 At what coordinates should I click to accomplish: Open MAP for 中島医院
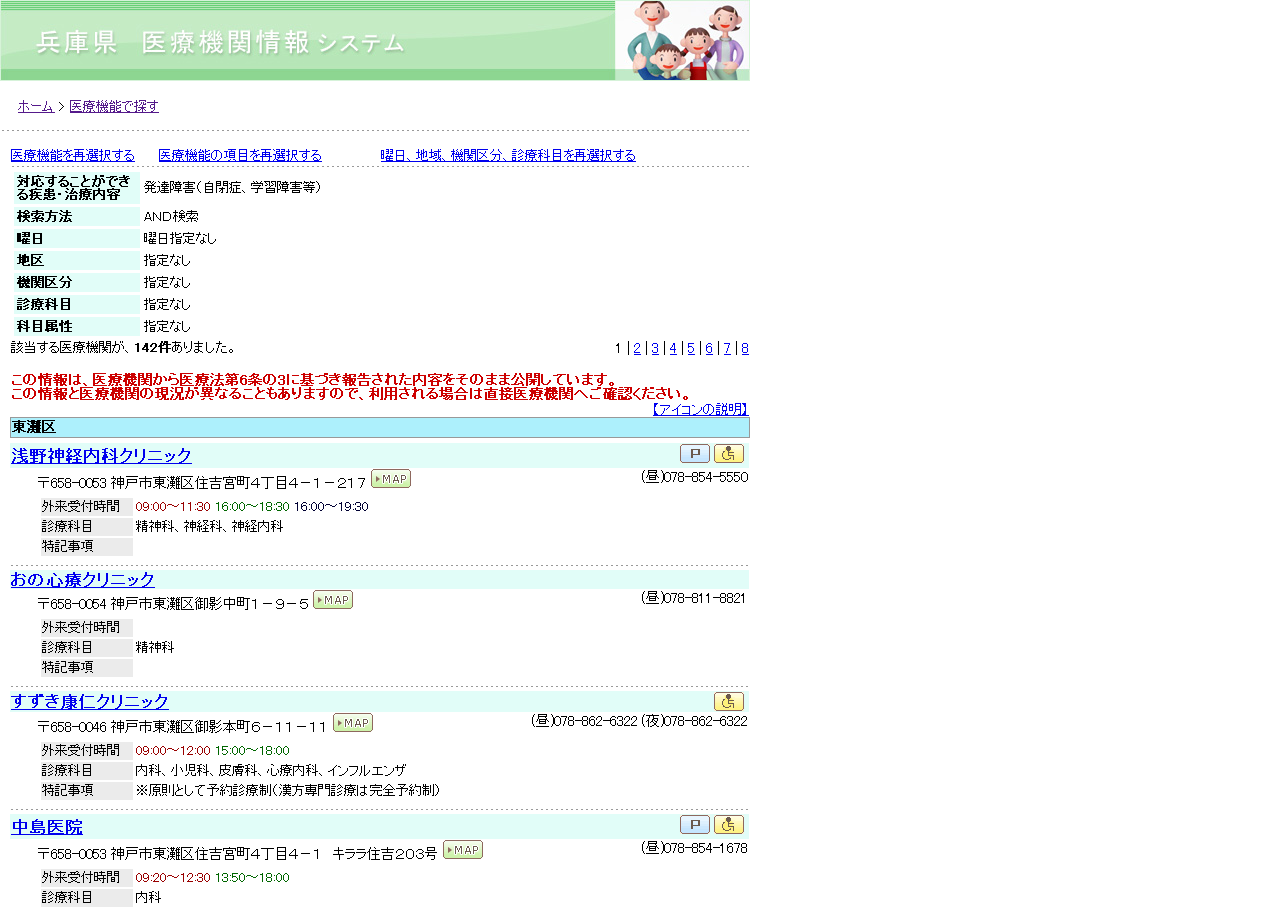pos(463,850)
